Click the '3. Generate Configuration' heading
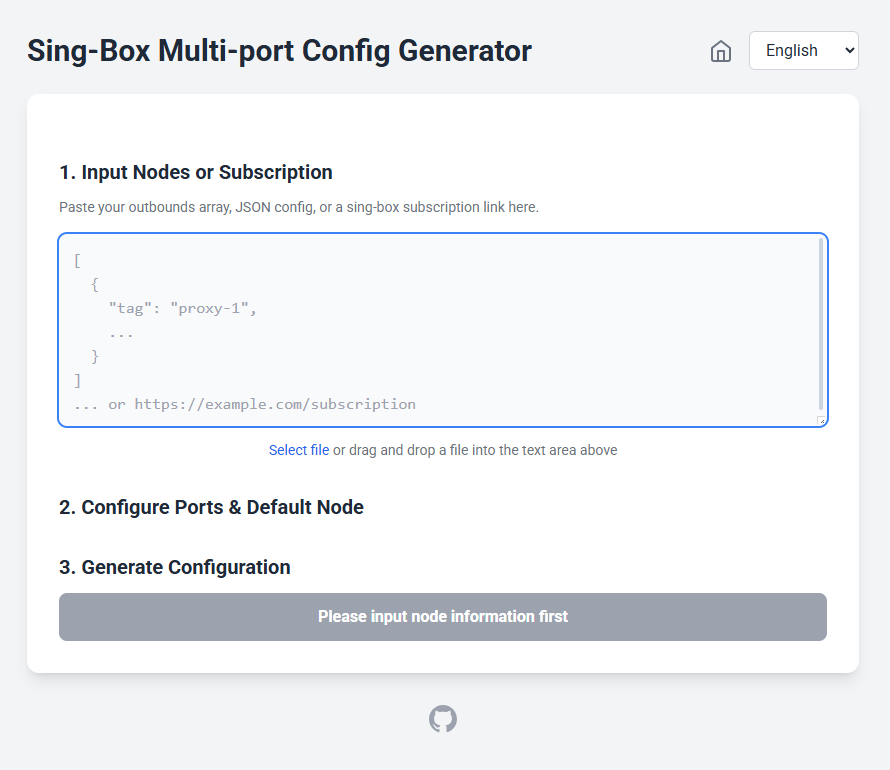 (x=175, y=567)
